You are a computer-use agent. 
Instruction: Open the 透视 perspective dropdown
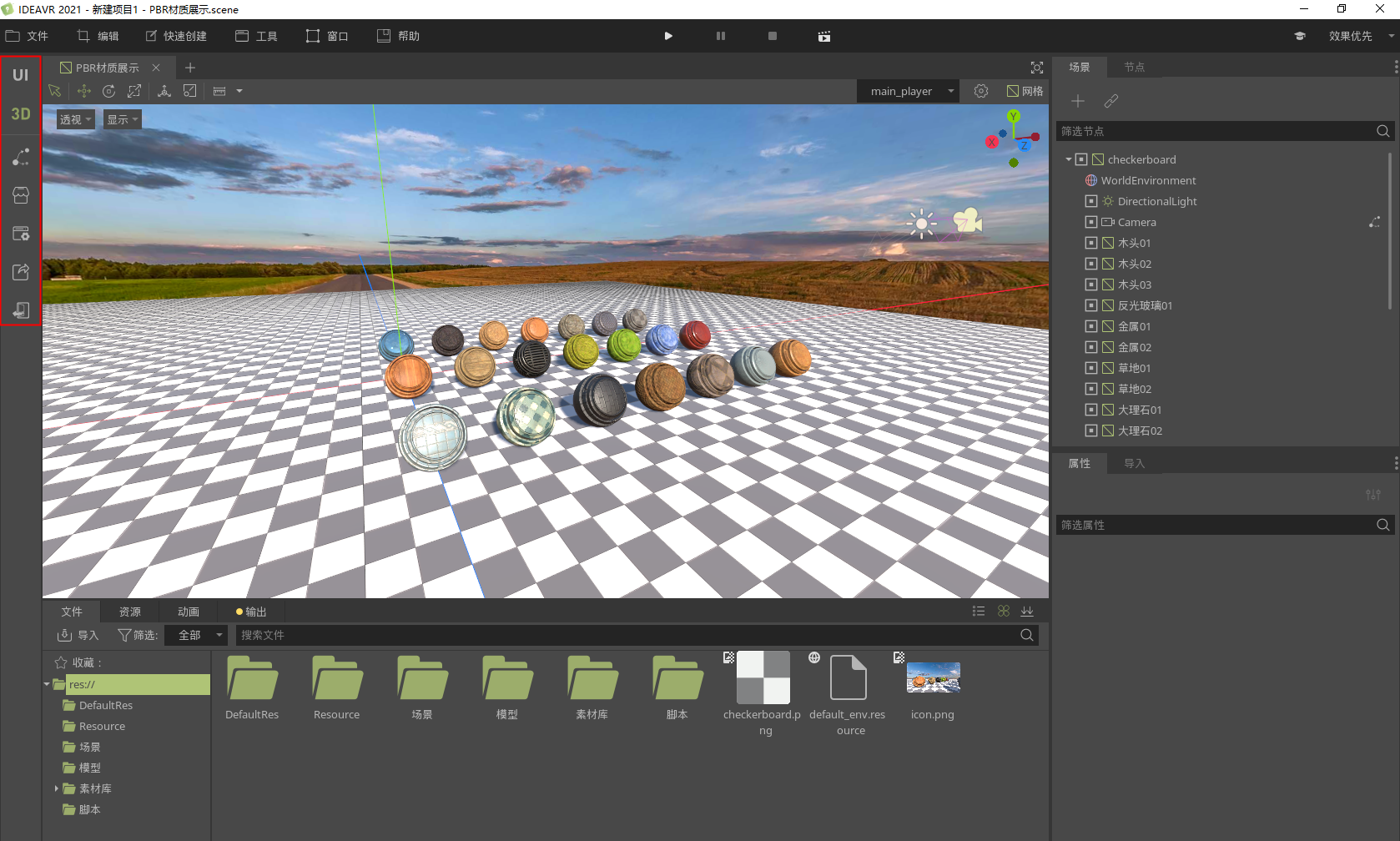coord(75,119)
